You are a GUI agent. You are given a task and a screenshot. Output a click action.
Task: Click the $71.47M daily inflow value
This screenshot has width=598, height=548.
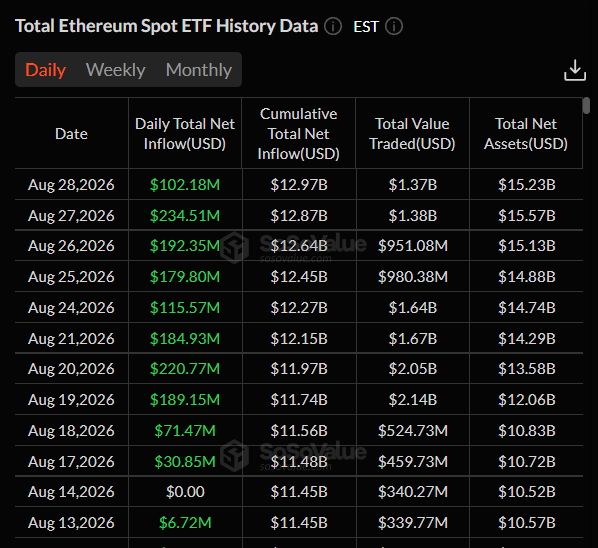click(185, 431)
